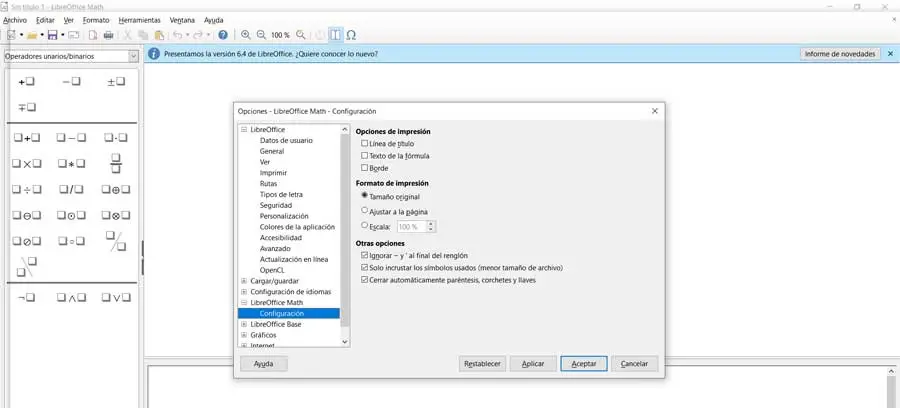Viewport: 900px width, 408px height.
Task: Open the Ver menu
Action: pos(69,20)
